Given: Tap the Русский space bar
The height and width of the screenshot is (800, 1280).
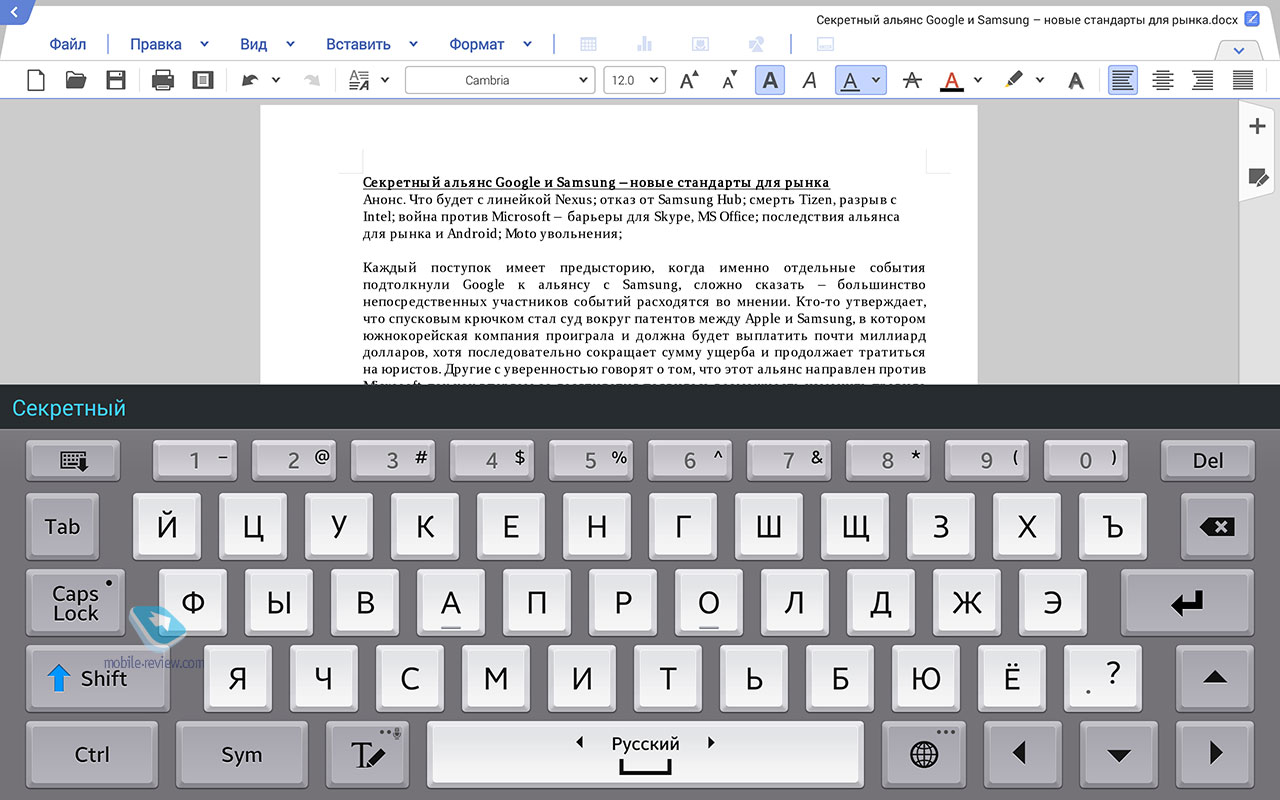Looking at the screenshot, I should [645, 755].
